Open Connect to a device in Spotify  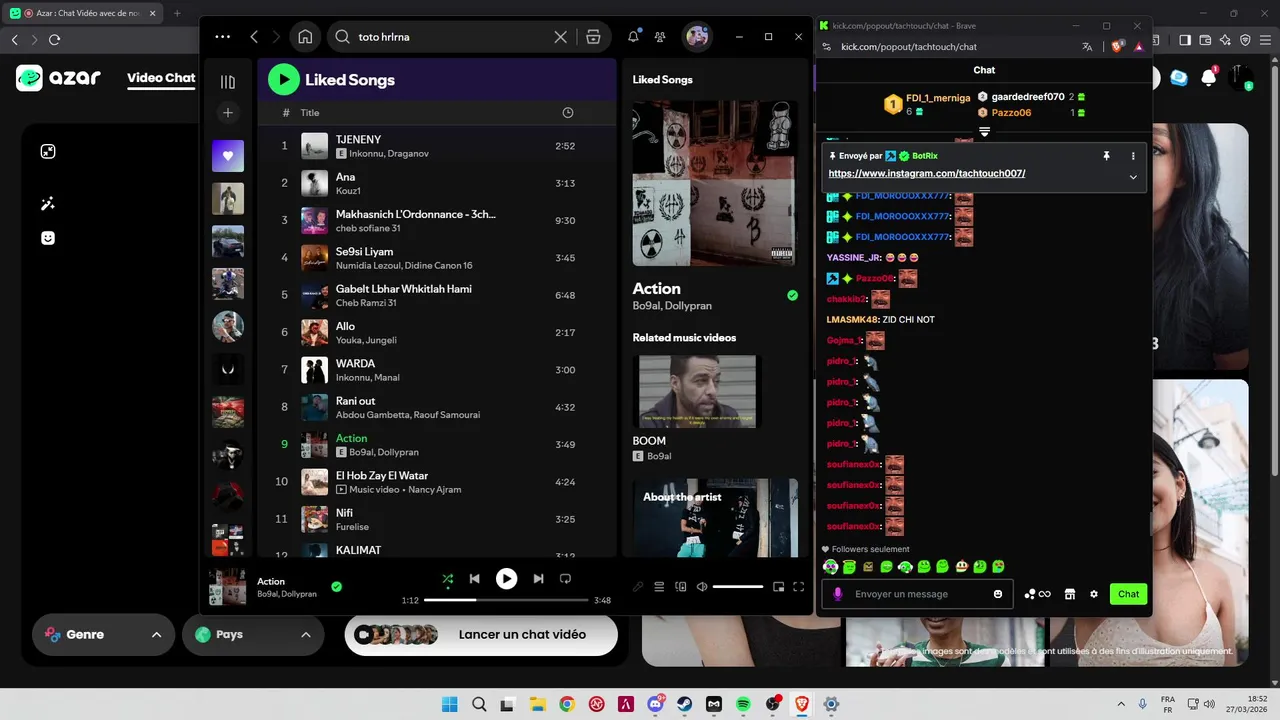pyautogui.click(x=681, y=587)
